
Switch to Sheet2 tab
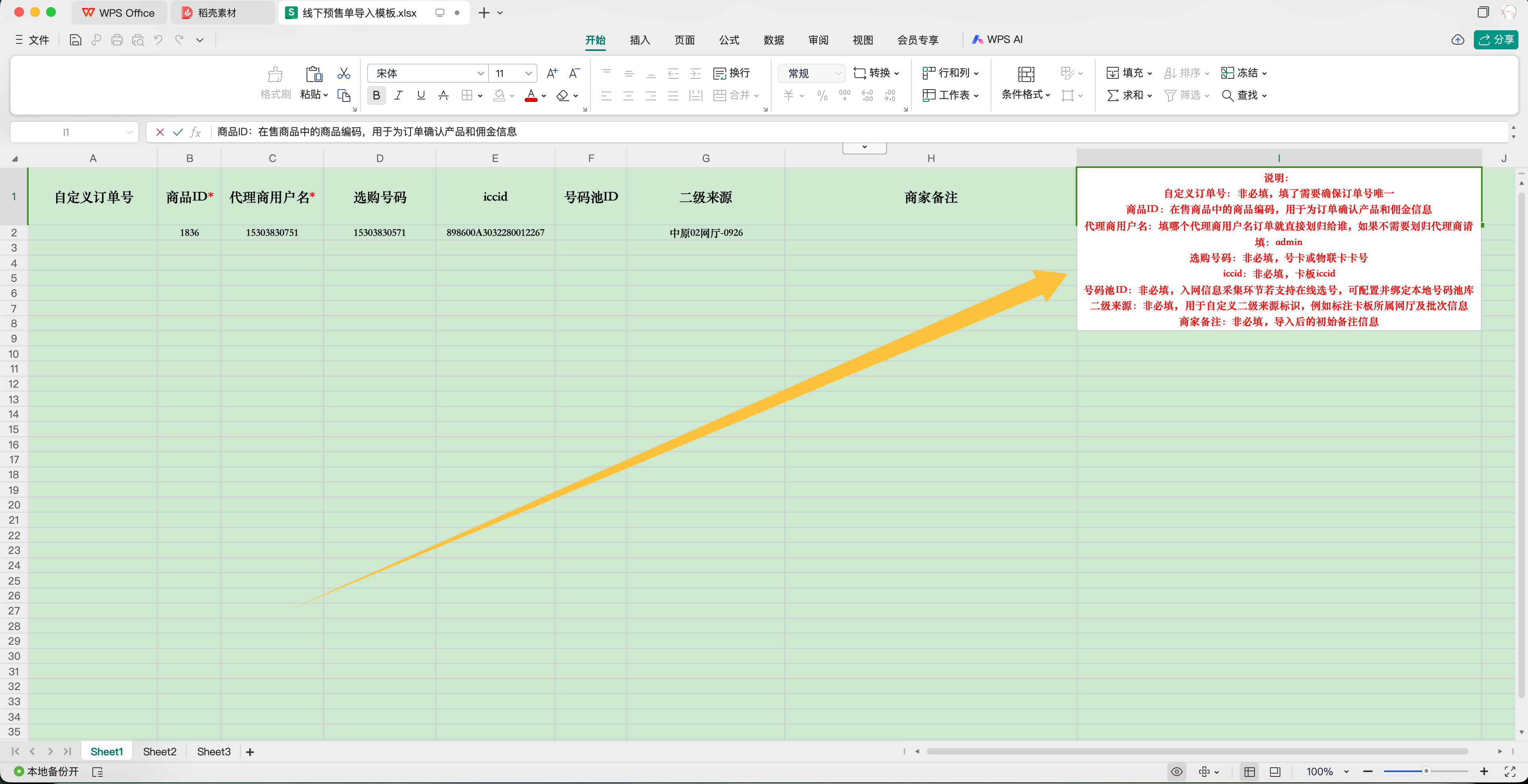coord(159,751)
